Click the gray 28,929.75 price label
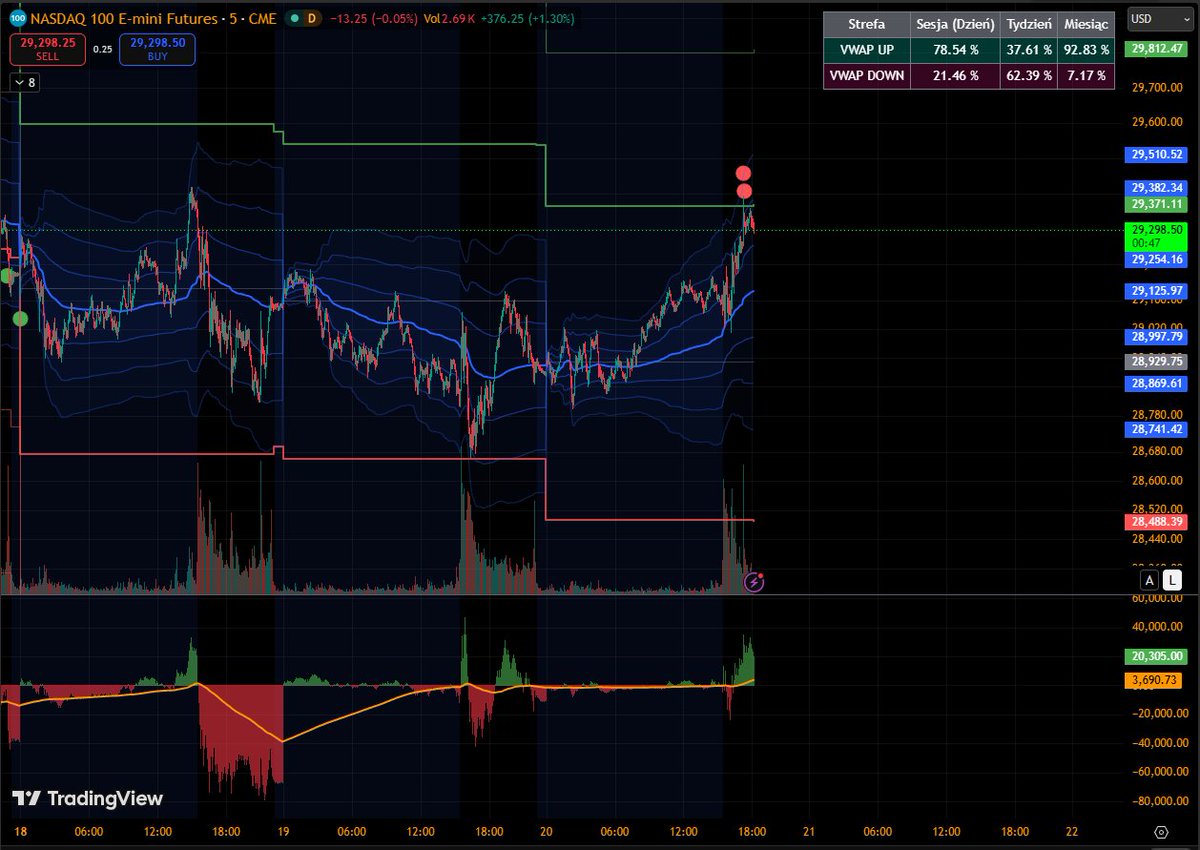 coord(1155,361)
